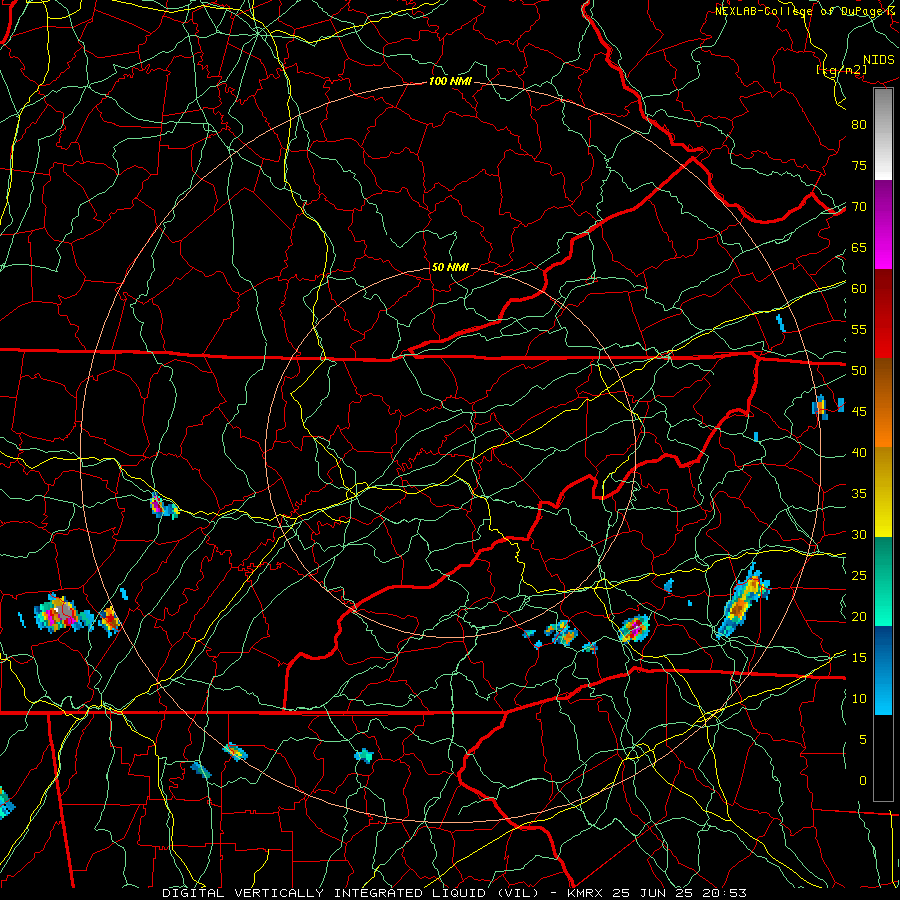Click the magenta-core storm cell southeast just outside the 50 NMI ring

[x=634, y=628]
